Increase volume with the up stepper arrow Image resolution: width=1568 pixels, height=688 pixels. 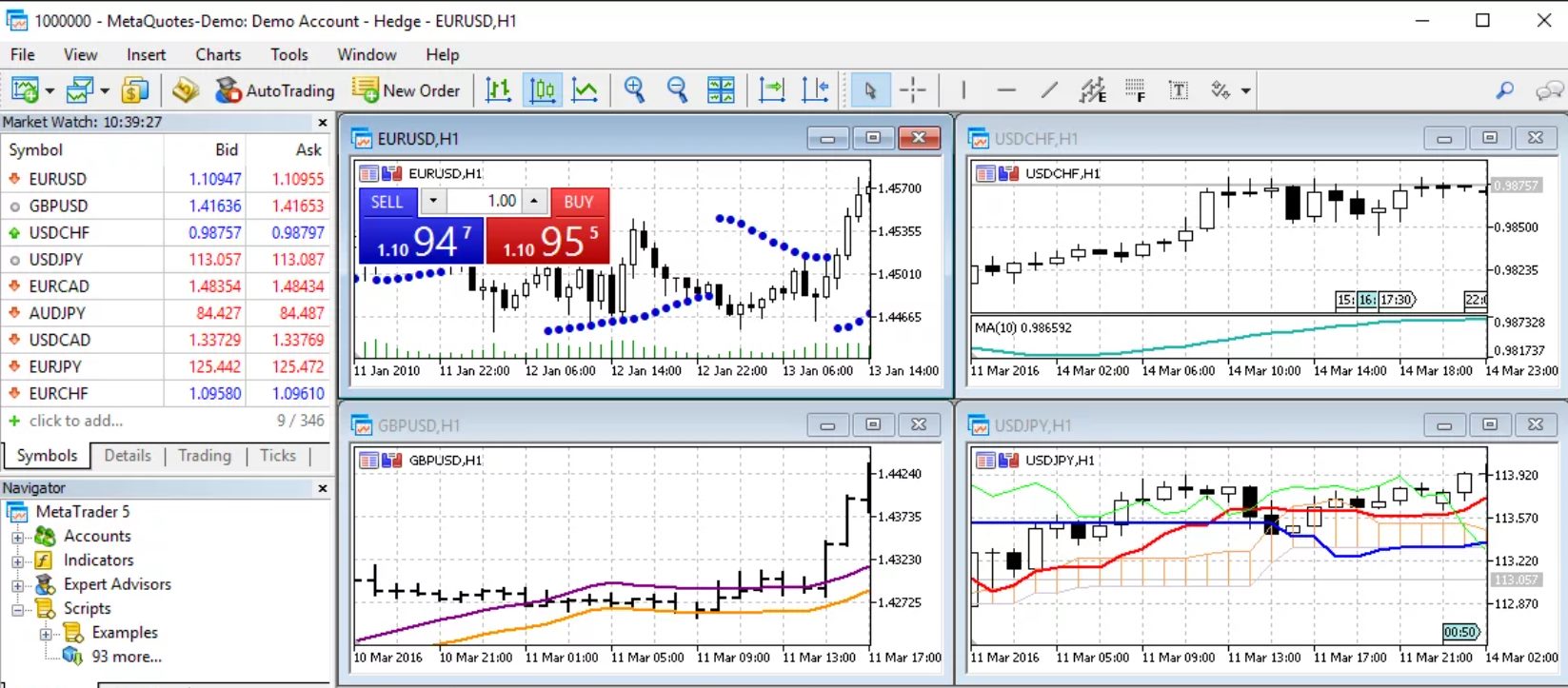(x=534, y=201)
